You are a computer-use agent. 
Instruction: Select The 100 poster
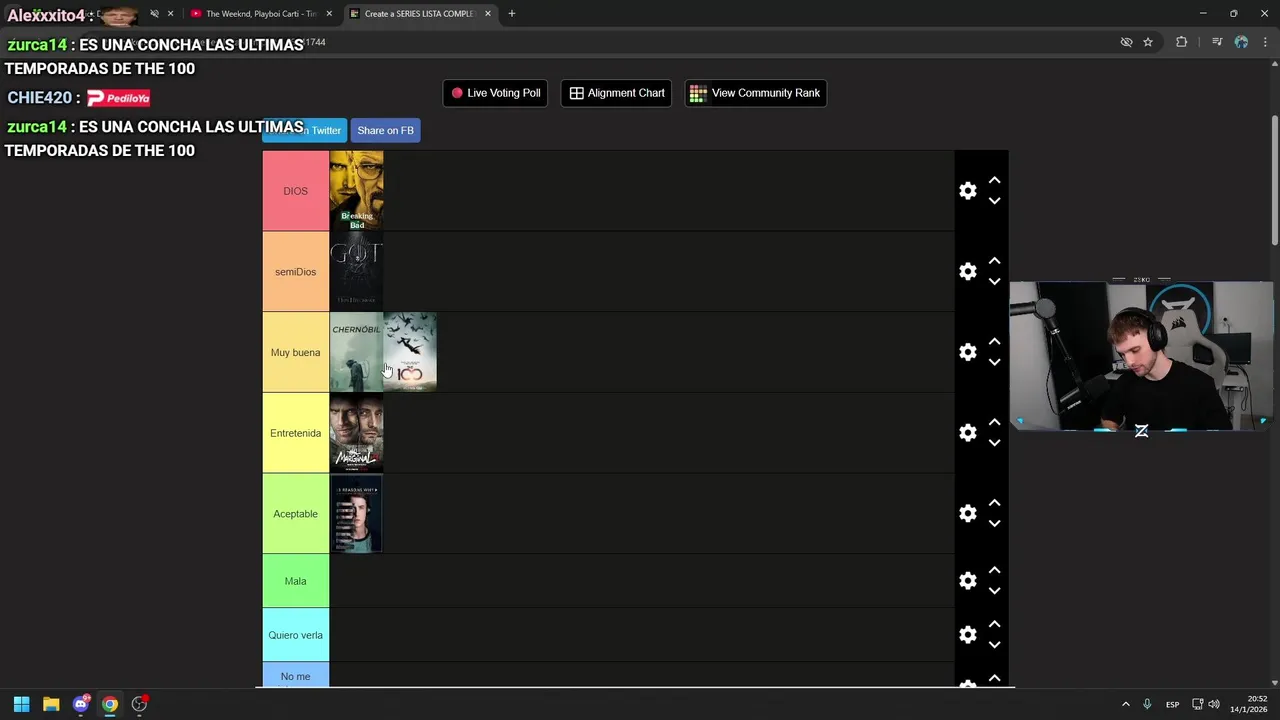pos(410,352)
